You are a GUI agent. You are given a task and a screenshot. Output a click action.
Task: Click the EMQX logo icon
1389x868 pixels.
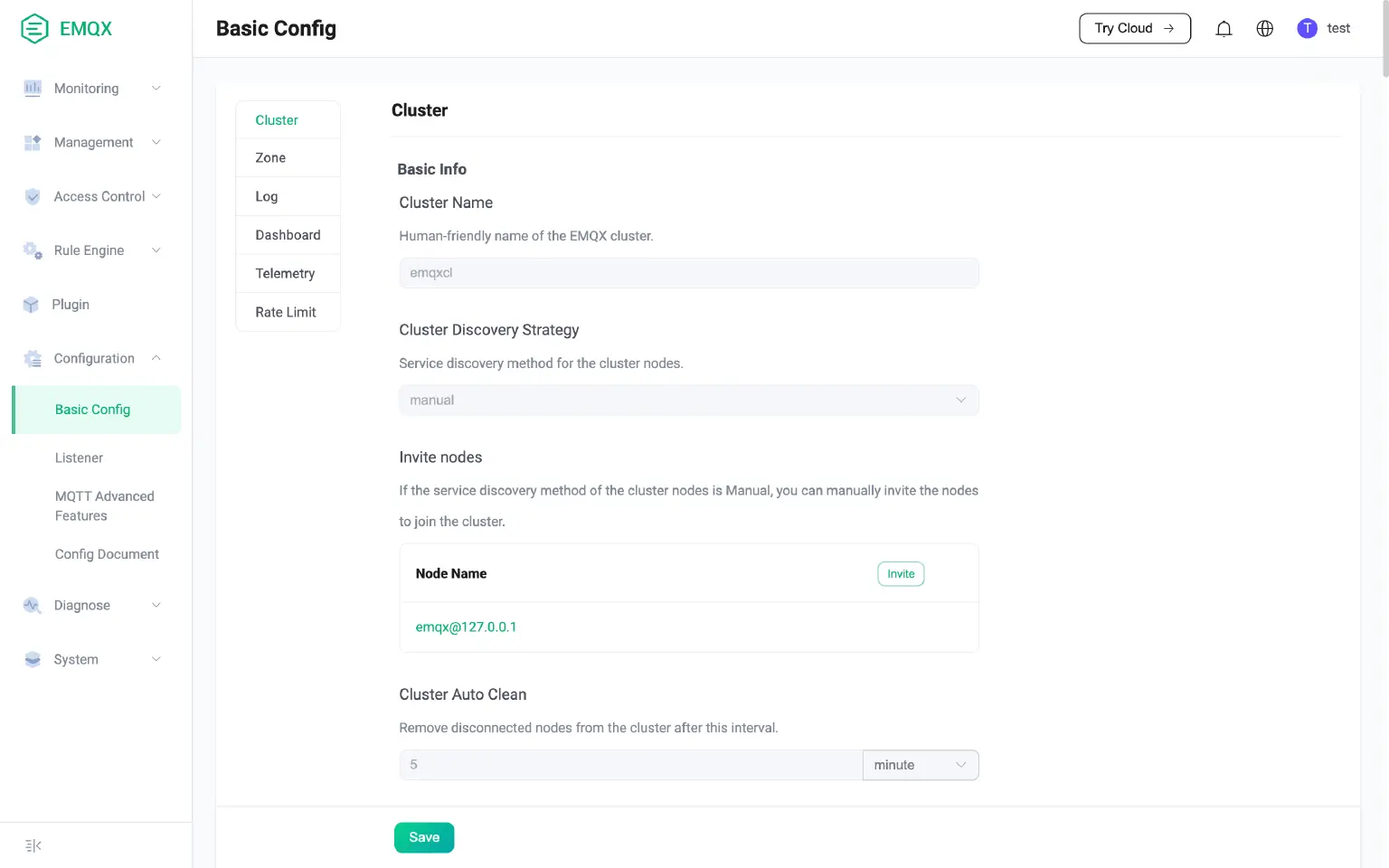34,29
